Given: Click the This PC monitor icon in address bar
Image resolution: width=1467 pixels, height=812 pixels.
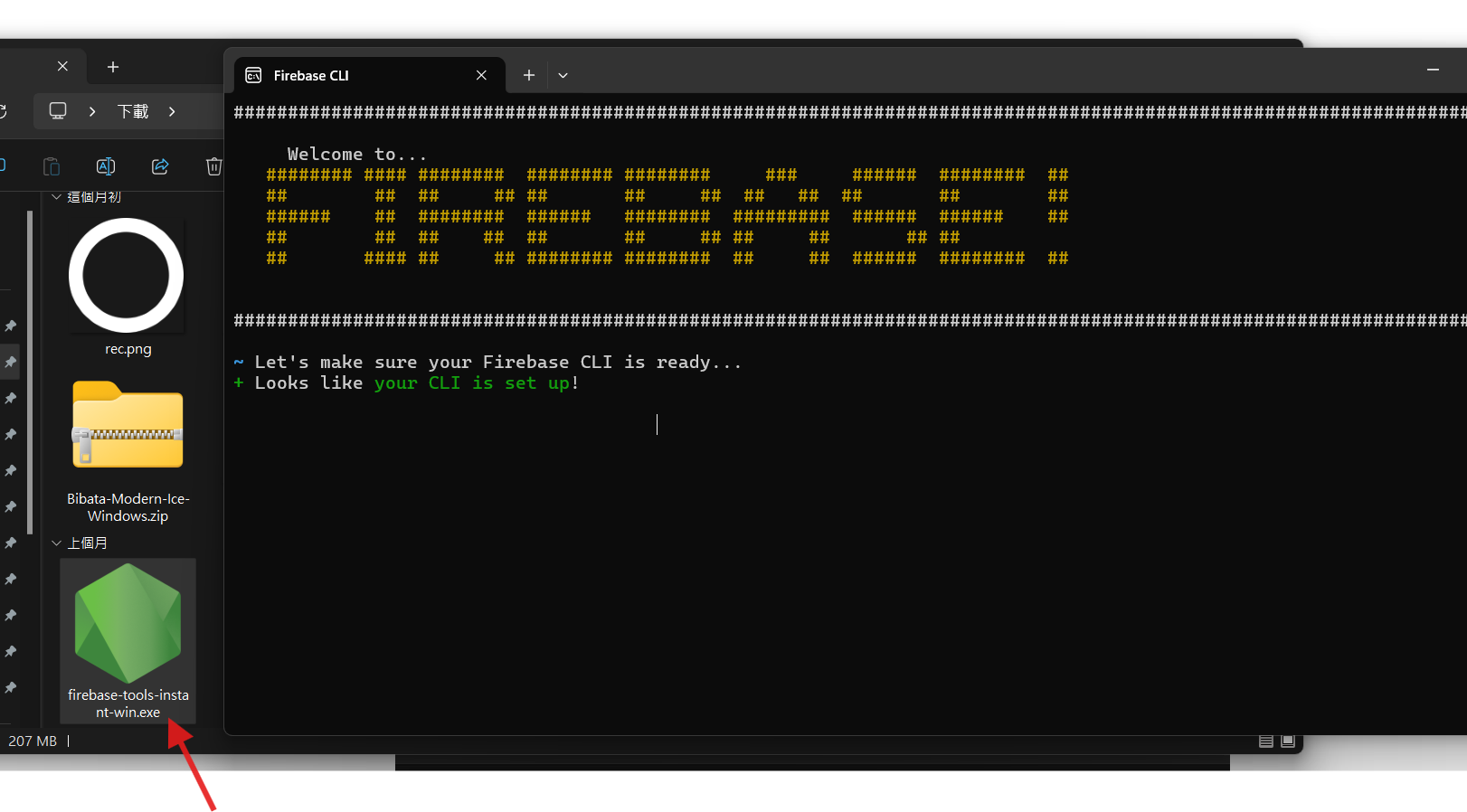Looking at the screenshot, I should 58,111.
